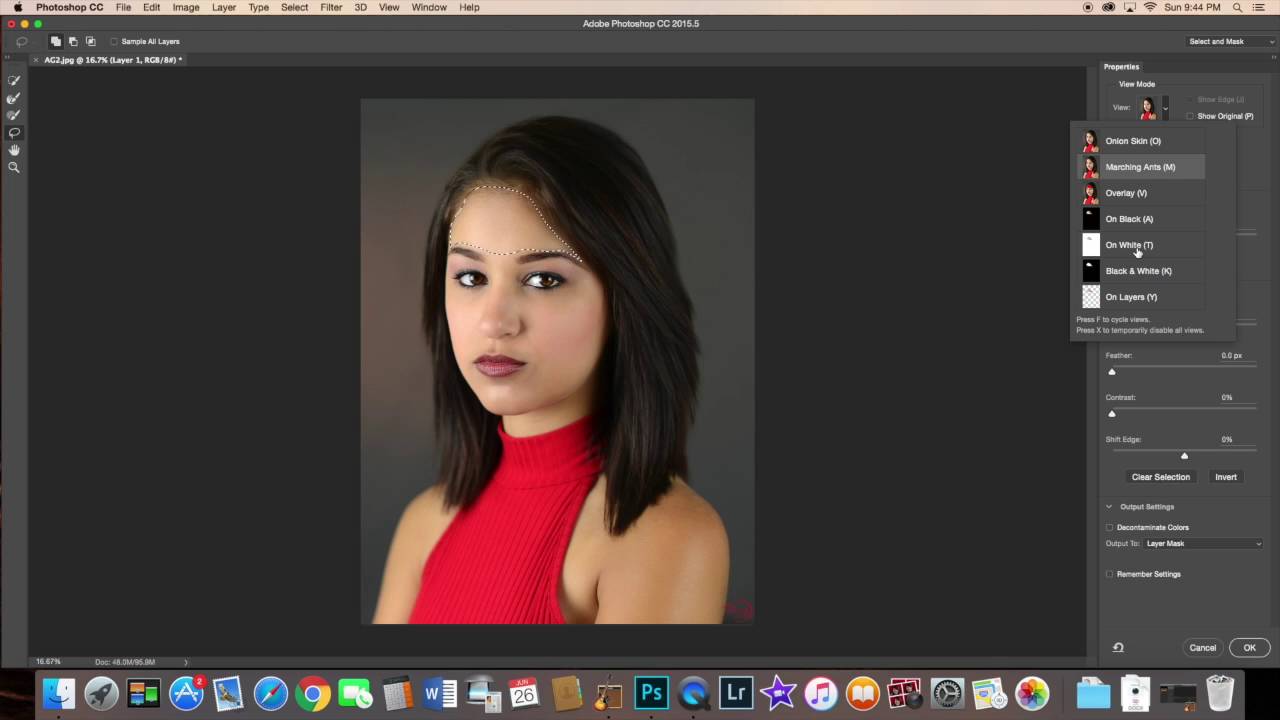Click the Contrast slider handle
Screen dimensions: 1280x720
[x=1112, y=414]
